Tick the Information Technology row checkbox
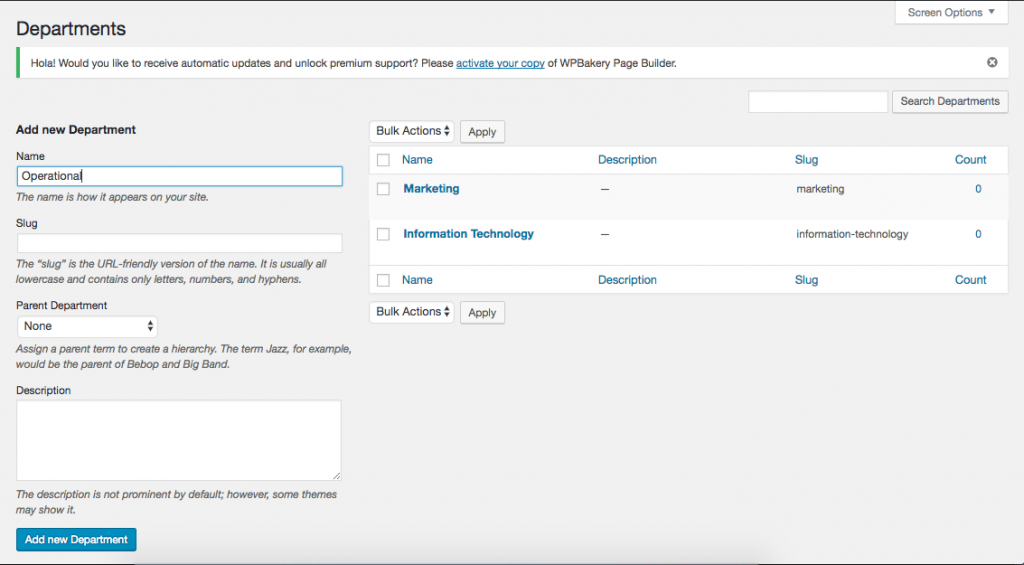The width and height of the screenshot is (1024, 565). pyautogui.click(x=383, y=234)
